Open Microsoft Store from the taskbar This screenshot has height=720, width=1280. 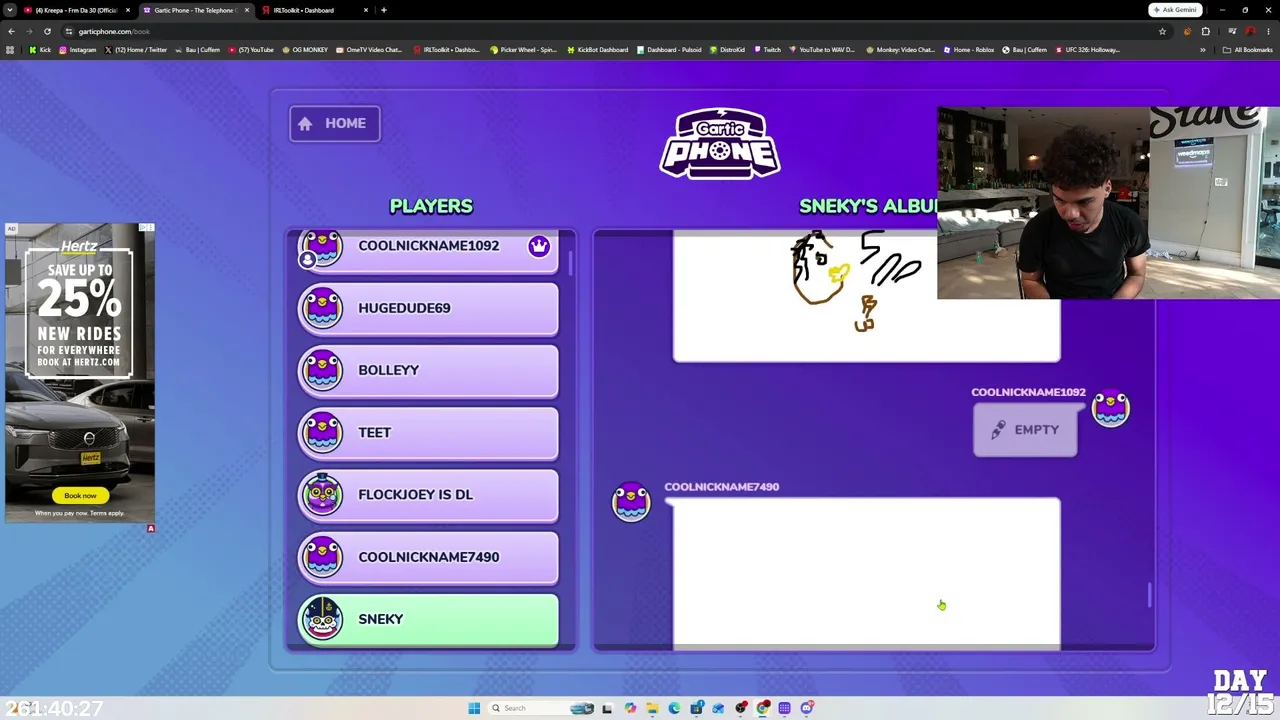(697, 708)
